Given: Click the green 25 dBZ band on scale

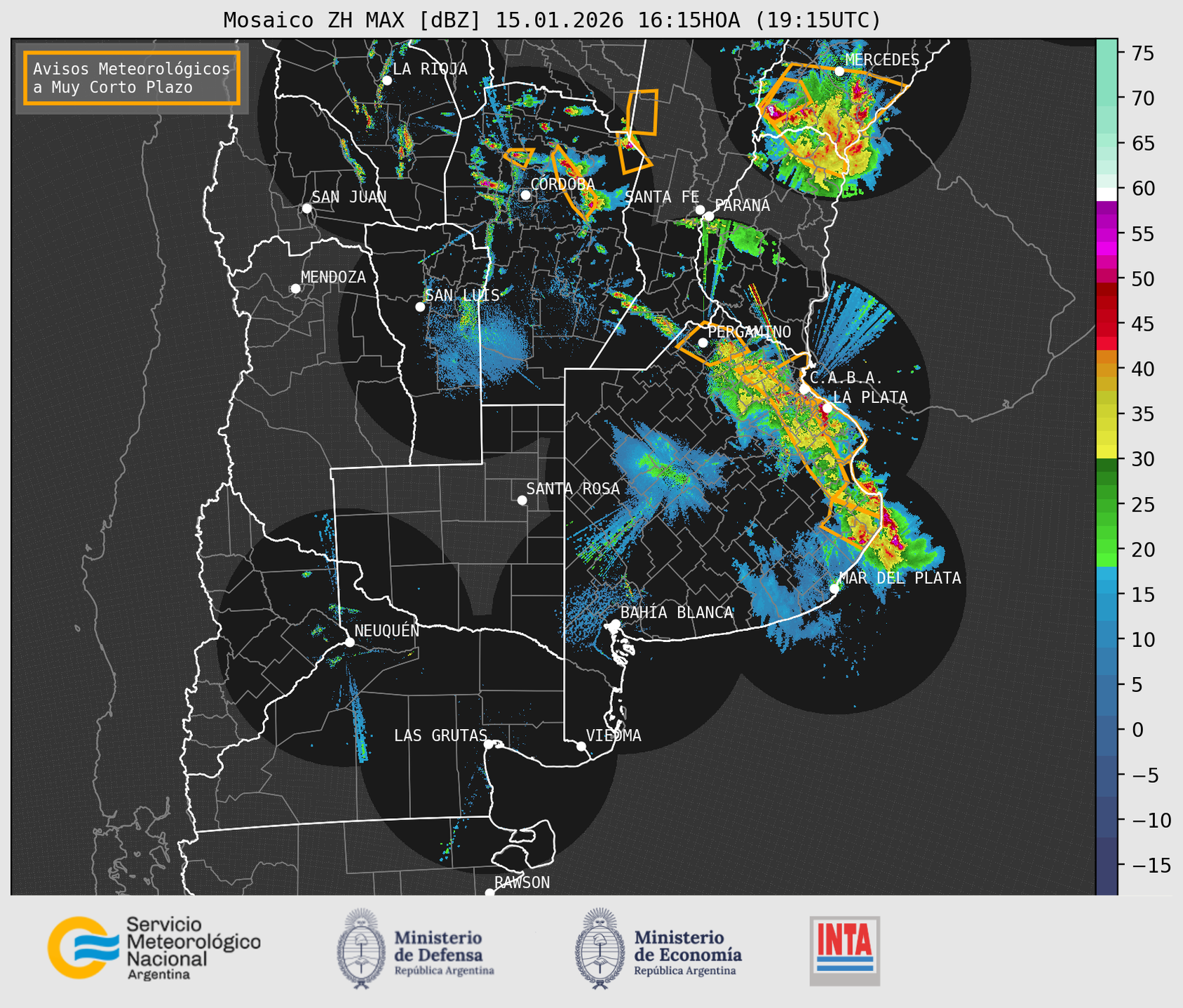Looking at the screenshot, I should (1107, 504).
